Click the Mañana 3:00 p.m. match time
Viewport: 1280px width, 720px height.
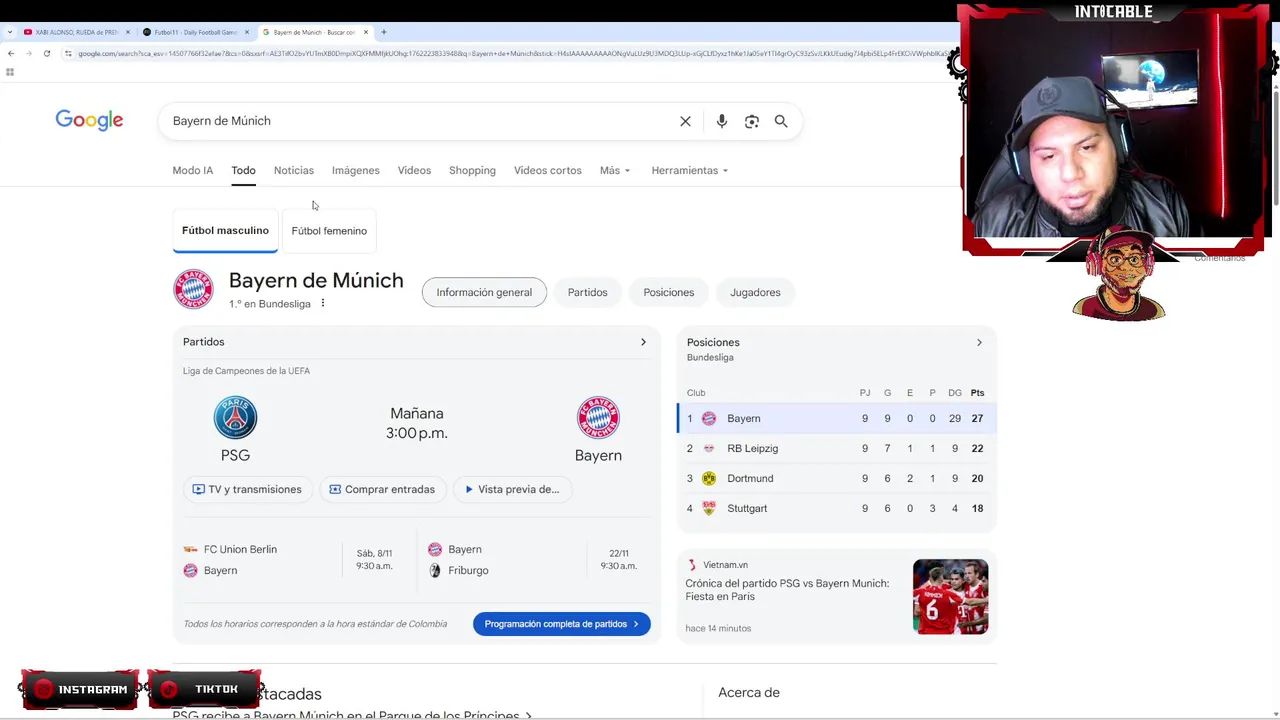click(x=417, y=423)
